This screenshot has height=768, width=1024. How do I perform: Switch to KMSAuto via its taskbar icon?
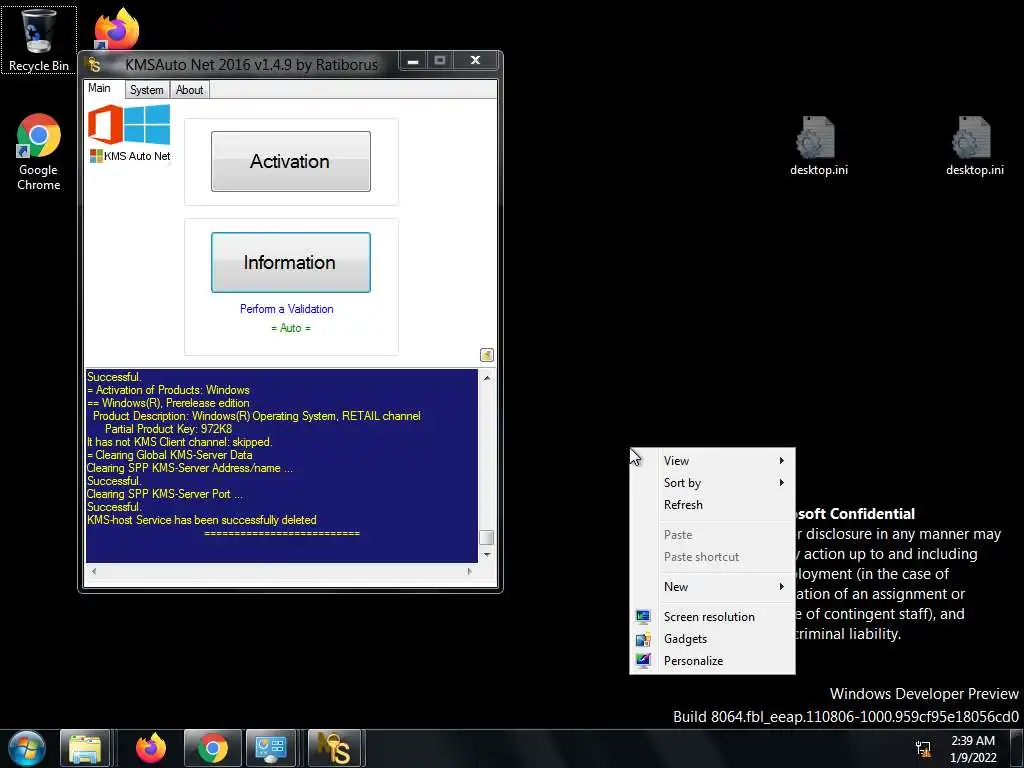(x=334, y=748)
